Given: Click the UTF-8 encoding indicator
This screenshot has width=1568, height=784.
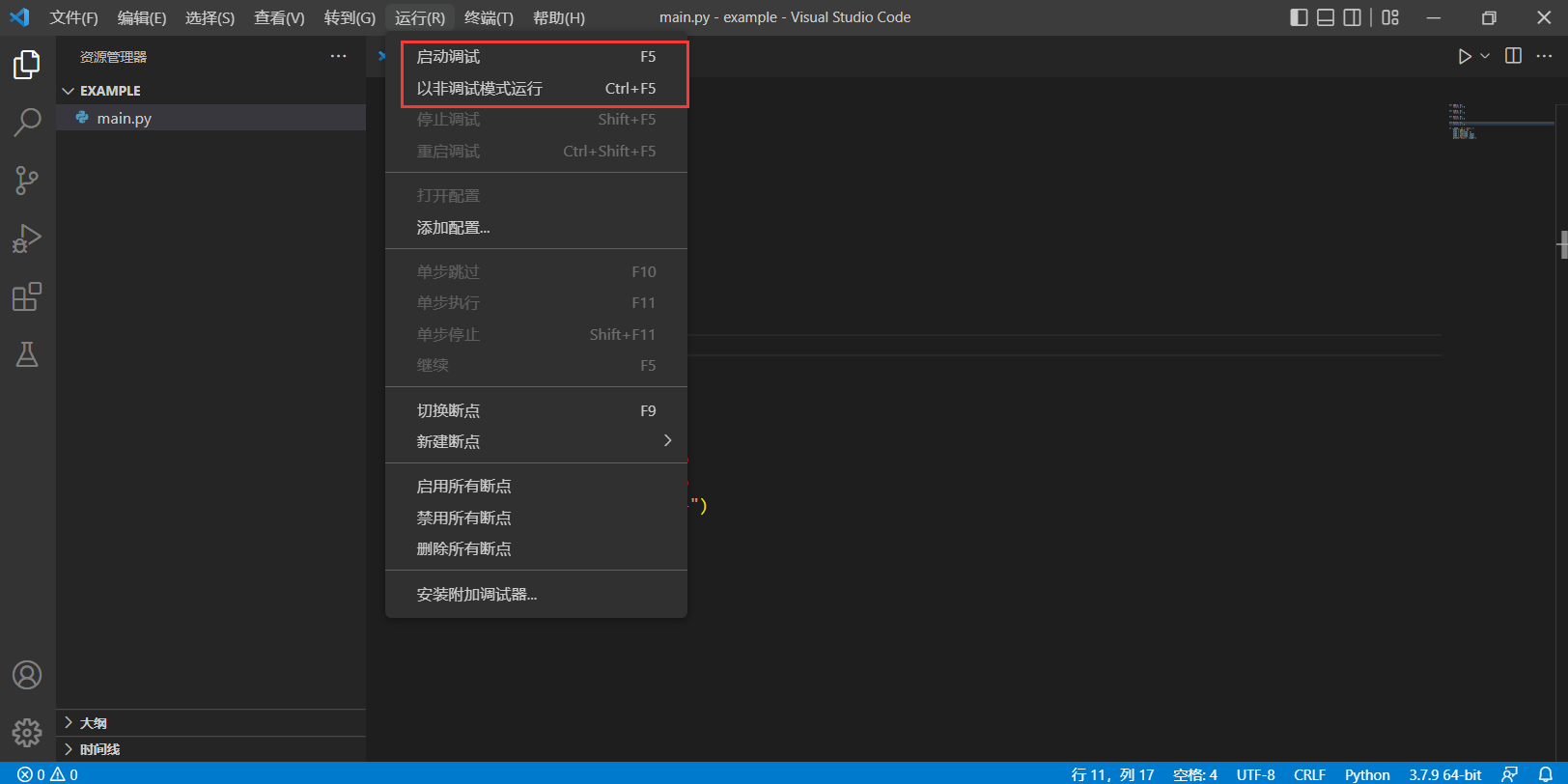Looking at the screenshot, I should pyautogui.click(x=1255, y=774).
